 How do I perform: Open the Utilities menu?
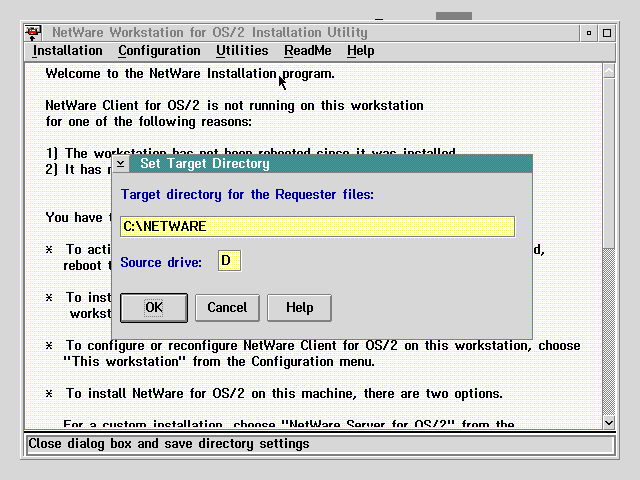242,51
